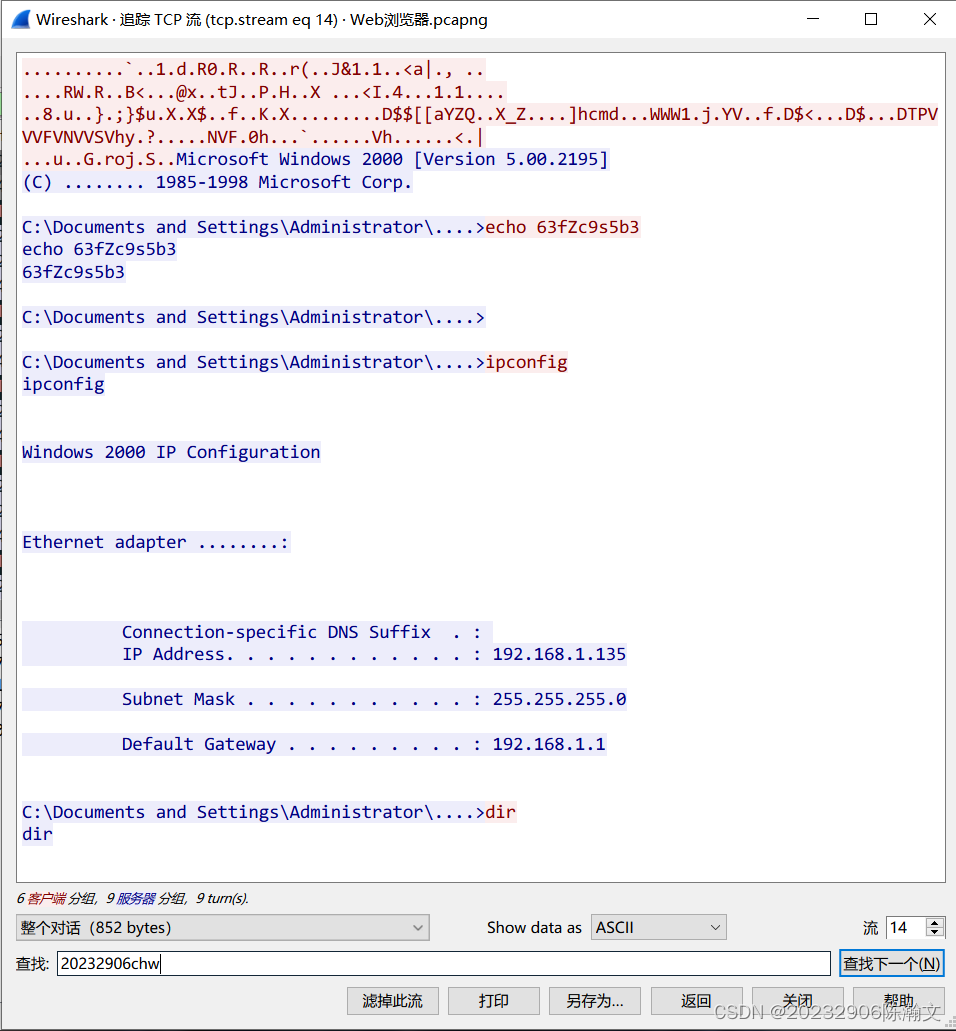The width and height of the screenshot is (956, 1031).
Task: Click 'Microsoft Windows 2000 [Version 5.00.2195]' text
Action: click(x=392, y=159)
